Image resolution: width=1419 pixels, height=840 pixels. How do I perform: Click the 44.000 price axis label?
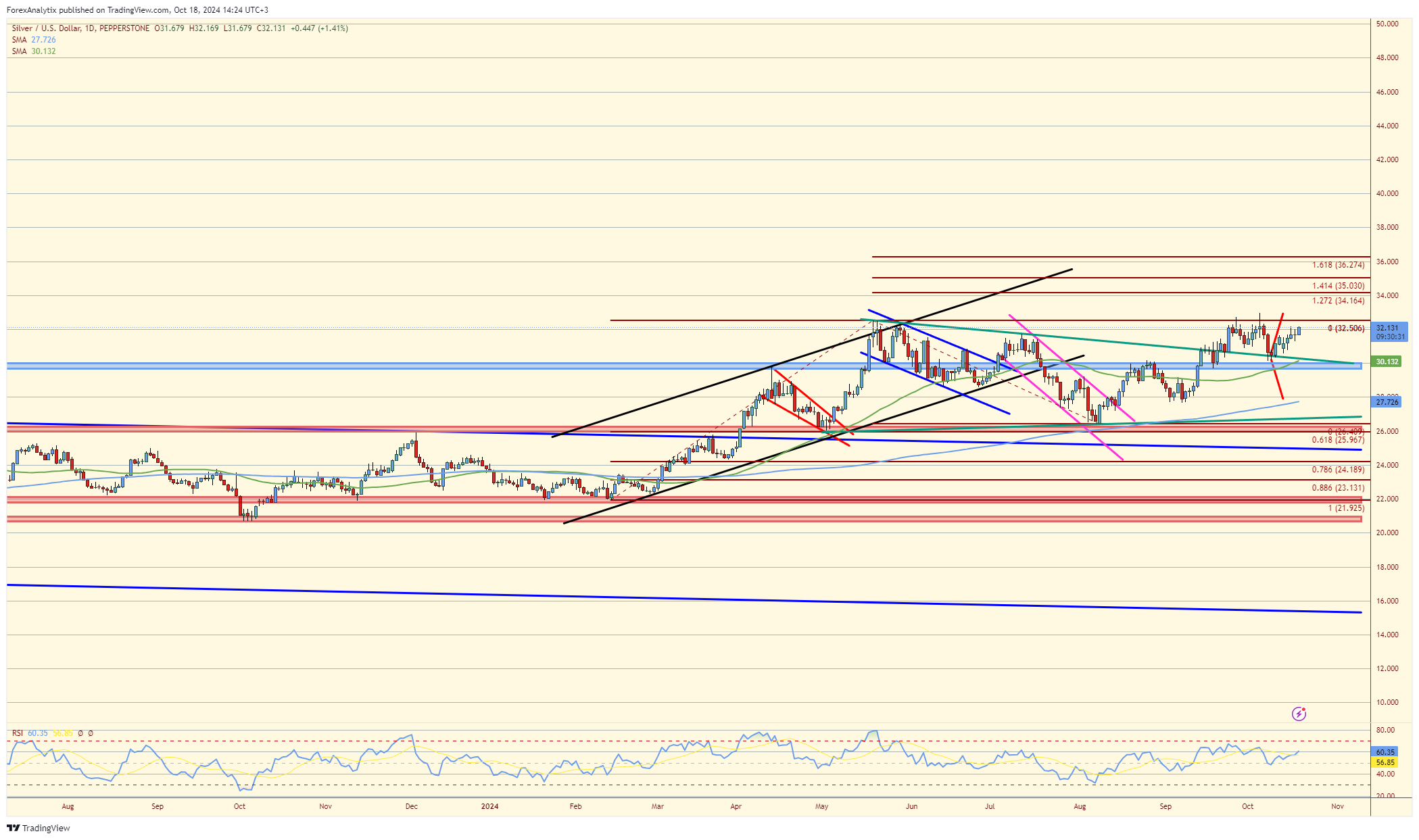point(1387,126)
